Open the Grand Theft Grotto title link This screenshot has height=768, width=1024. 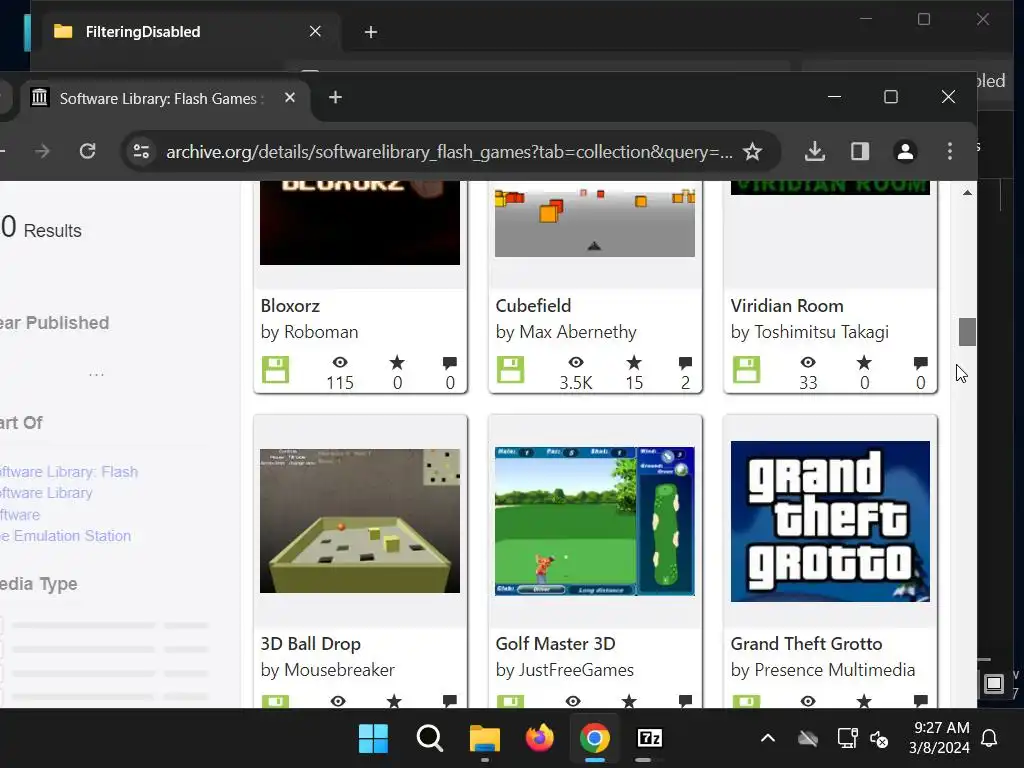point(806,644)
